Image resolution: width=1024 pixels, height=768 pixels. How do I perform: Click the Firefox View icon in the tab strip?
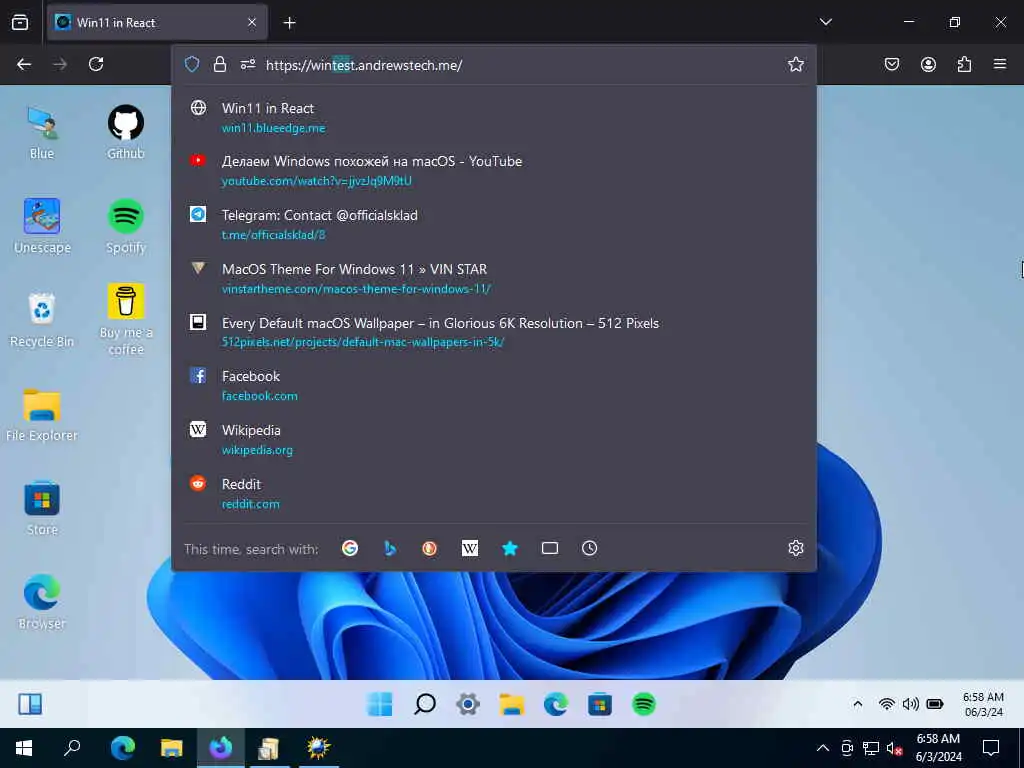[20, 23]
